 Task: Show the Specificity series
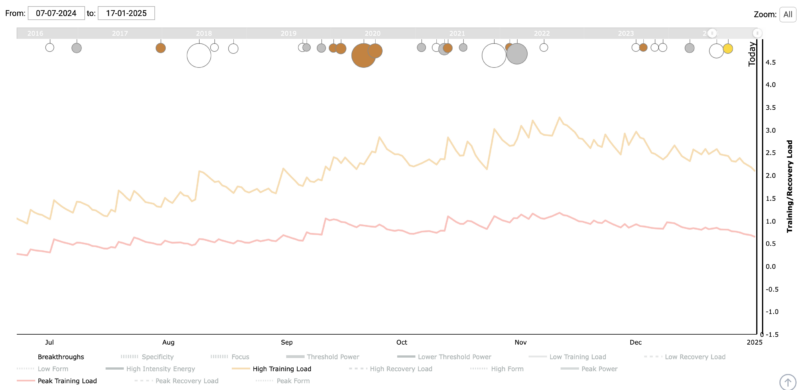pos(147,357)
